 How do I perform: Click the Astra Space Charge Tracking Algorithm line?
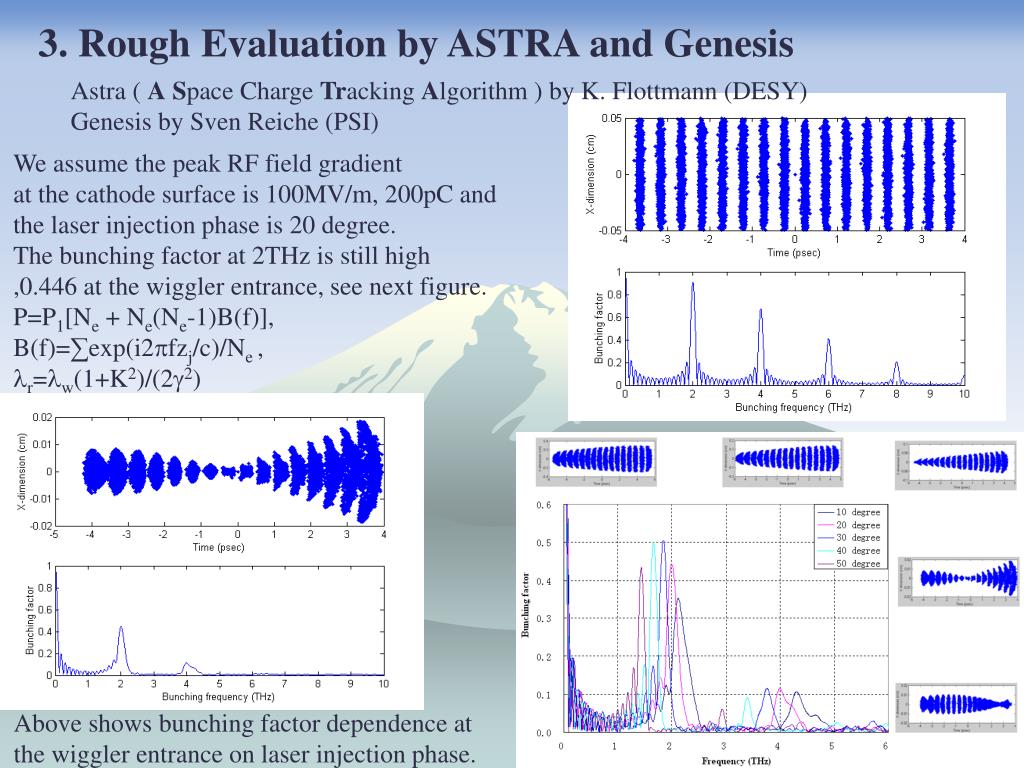coord(439,91)
